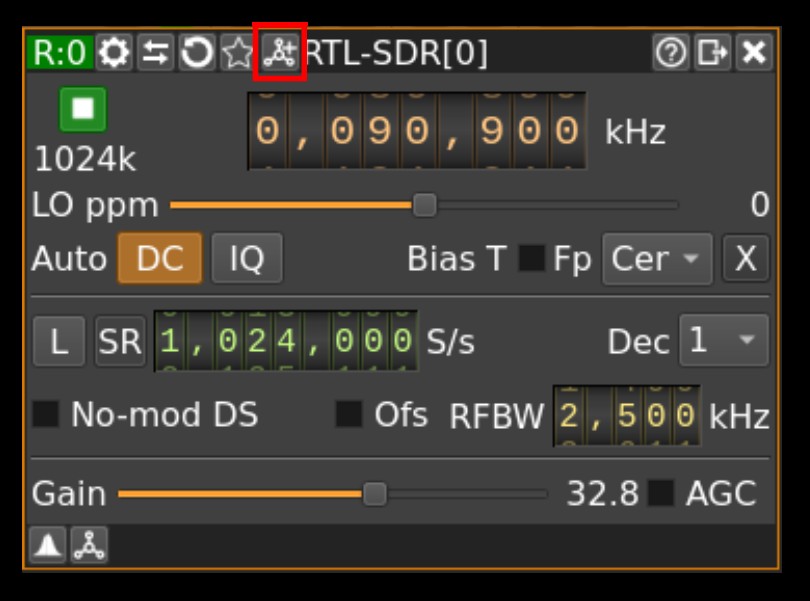Close the RTL-SDR device panel
Image resolution: width=810 pixels, height=601 pixels.
(754, 52)
